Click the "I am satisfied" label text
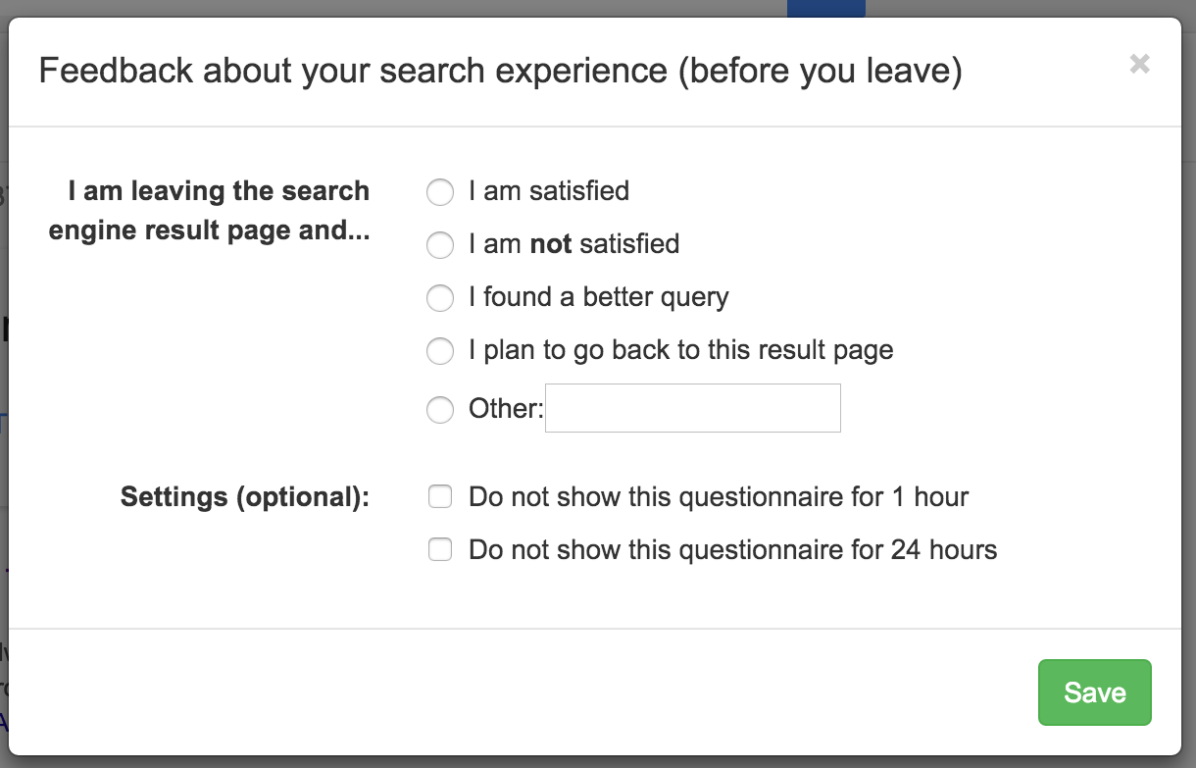 pos(549,191)
